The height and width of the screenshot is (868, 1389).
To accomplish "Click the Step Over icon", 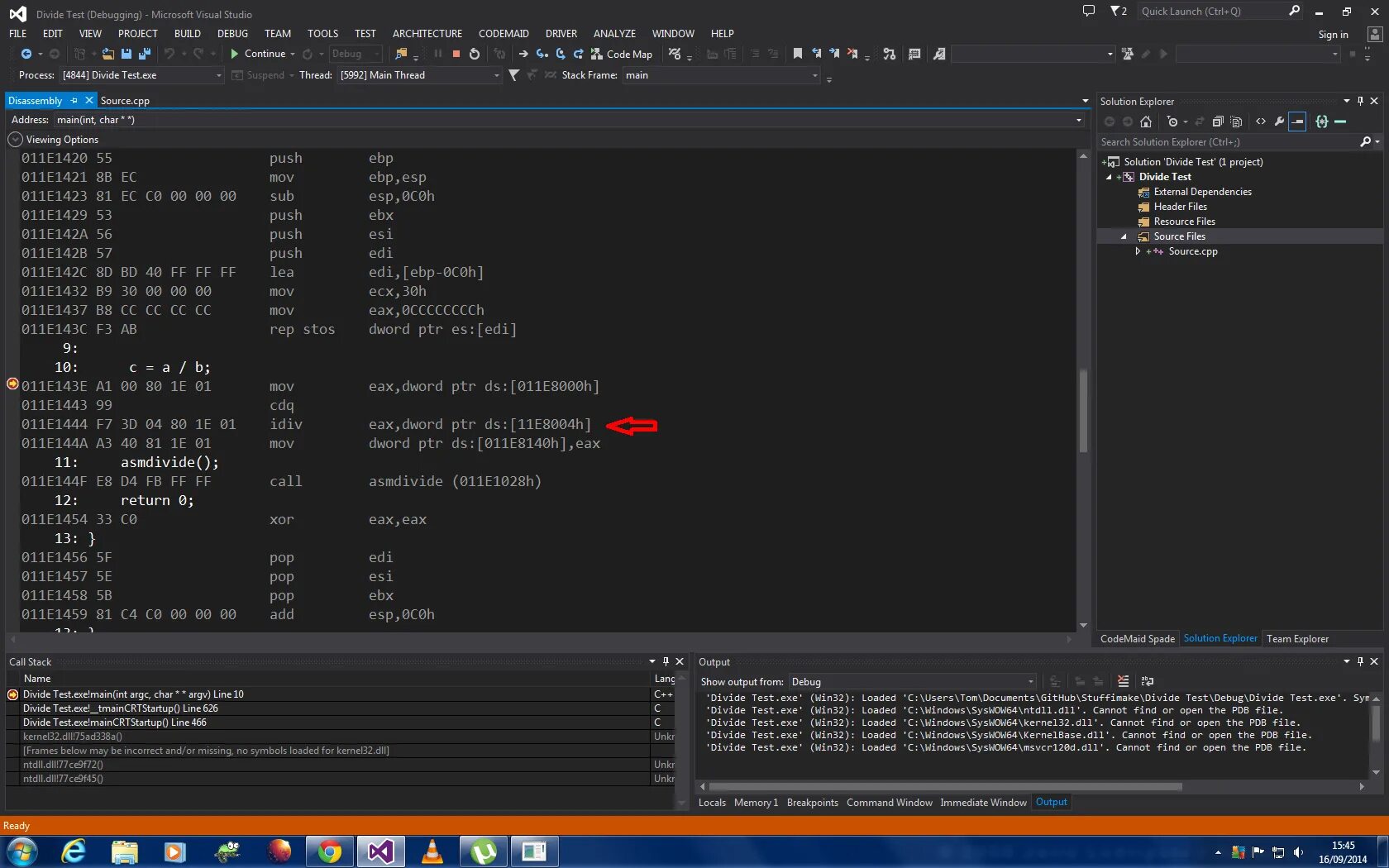I will (560, 54).
